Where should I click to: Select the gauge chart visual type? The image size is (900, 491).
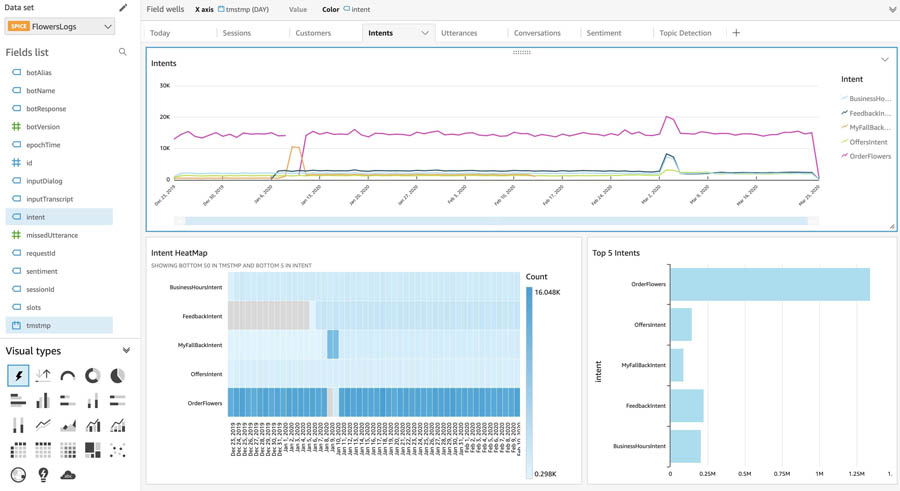pyautogui.click(x=68, y=376)
